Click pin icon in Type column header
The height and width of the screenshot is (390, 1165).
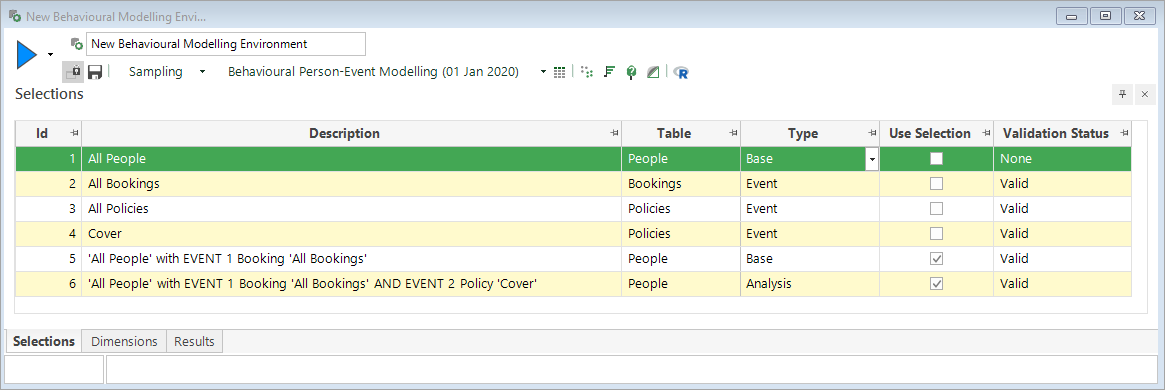(872, 133)
